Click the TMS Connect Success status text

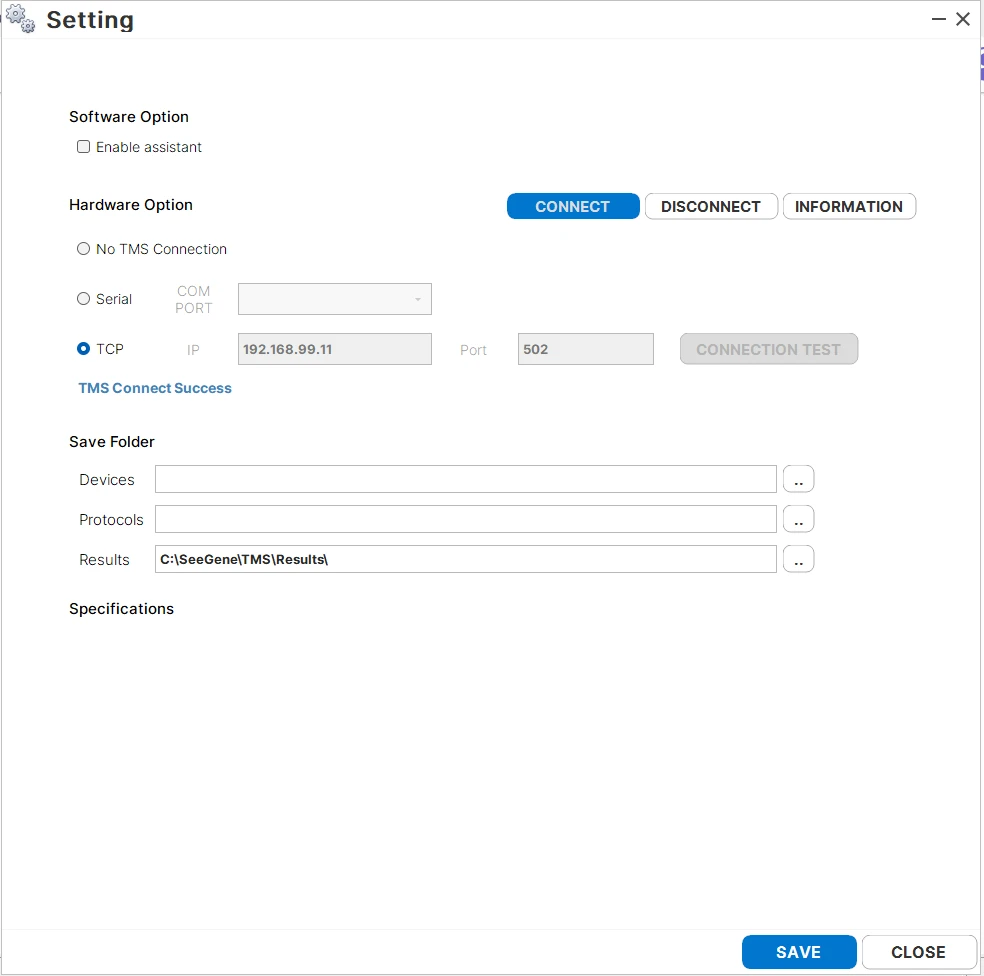click(155, 388)
